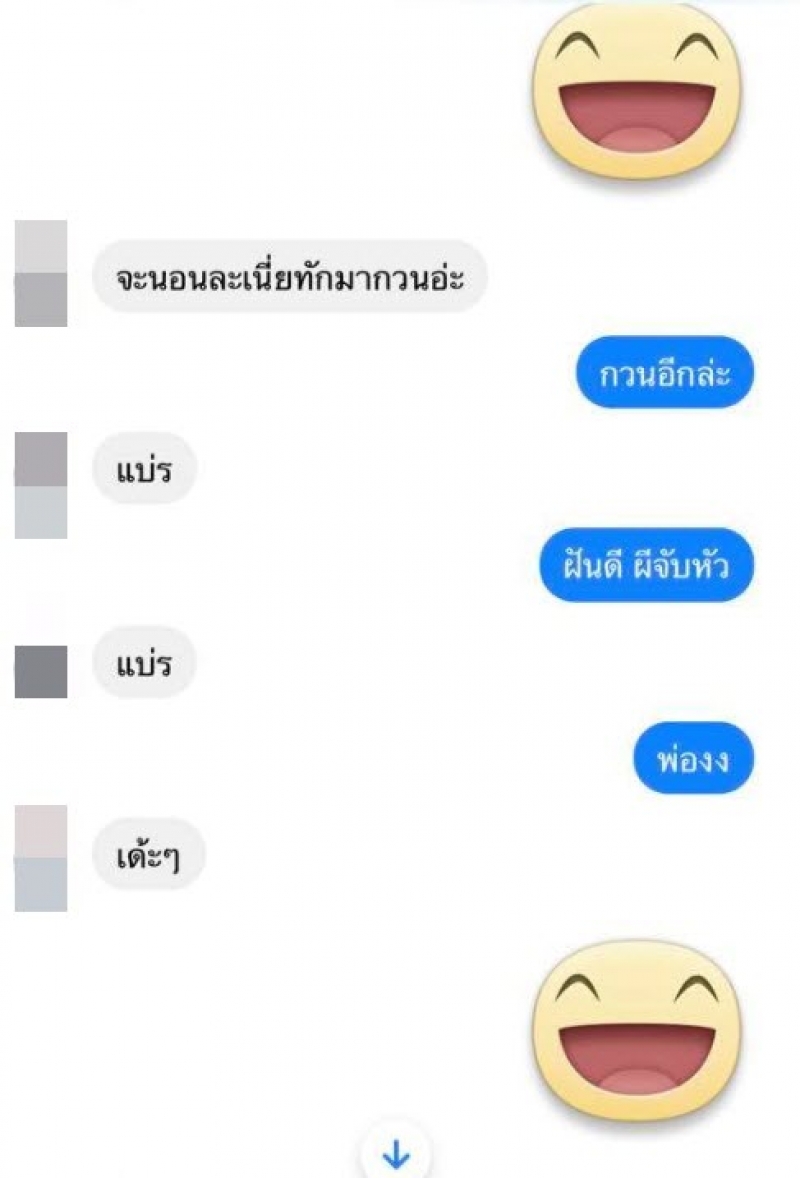
Task: Tap the laughing emoji sticker below เด้ะๆ
Action: pyautogui.click(x=636, y=1032)
